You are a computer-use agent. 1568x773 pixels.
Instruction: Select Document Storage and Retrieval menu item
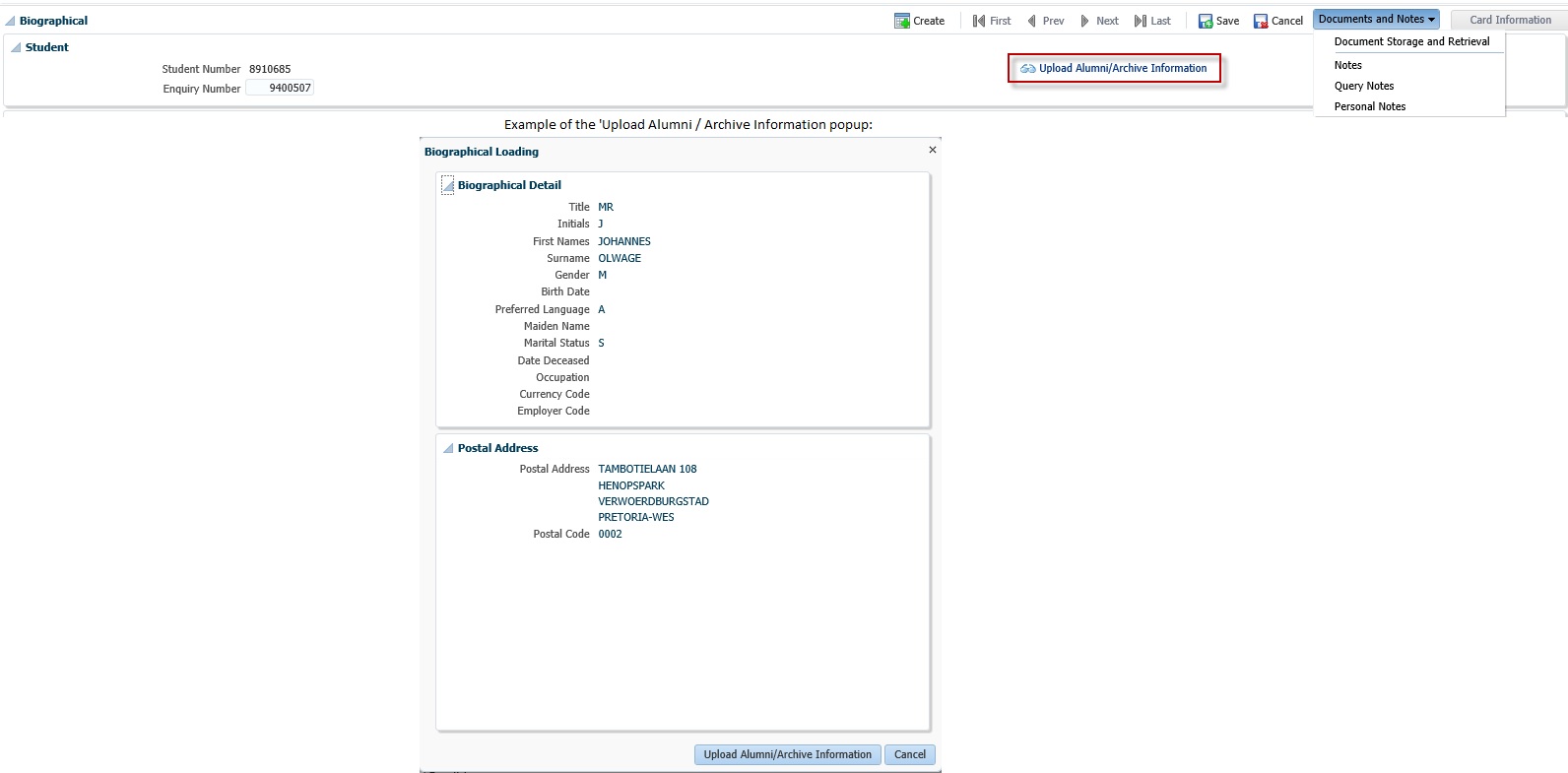(1410, 41)
